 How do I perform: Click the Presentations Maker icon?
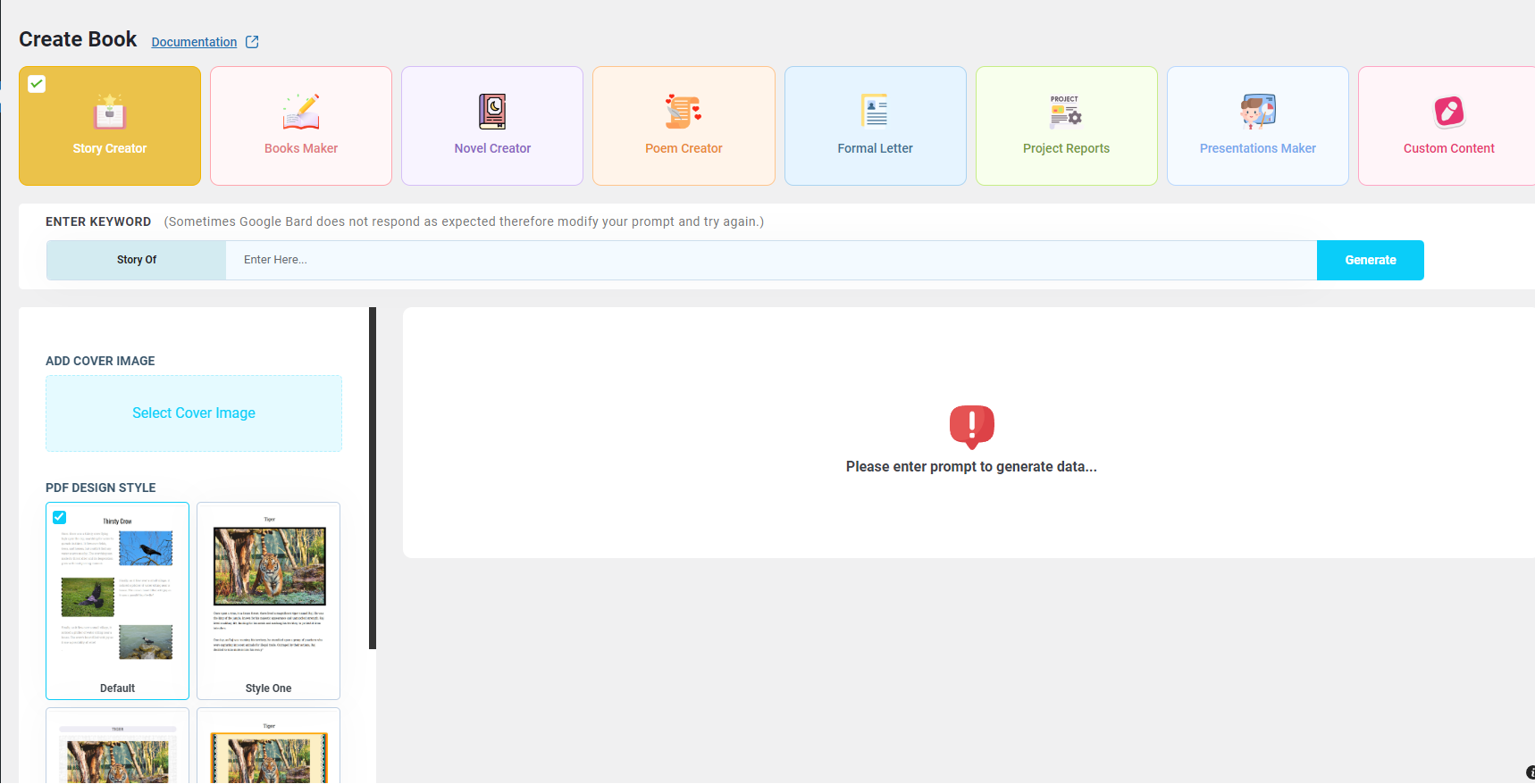(x=1257, y=112)
